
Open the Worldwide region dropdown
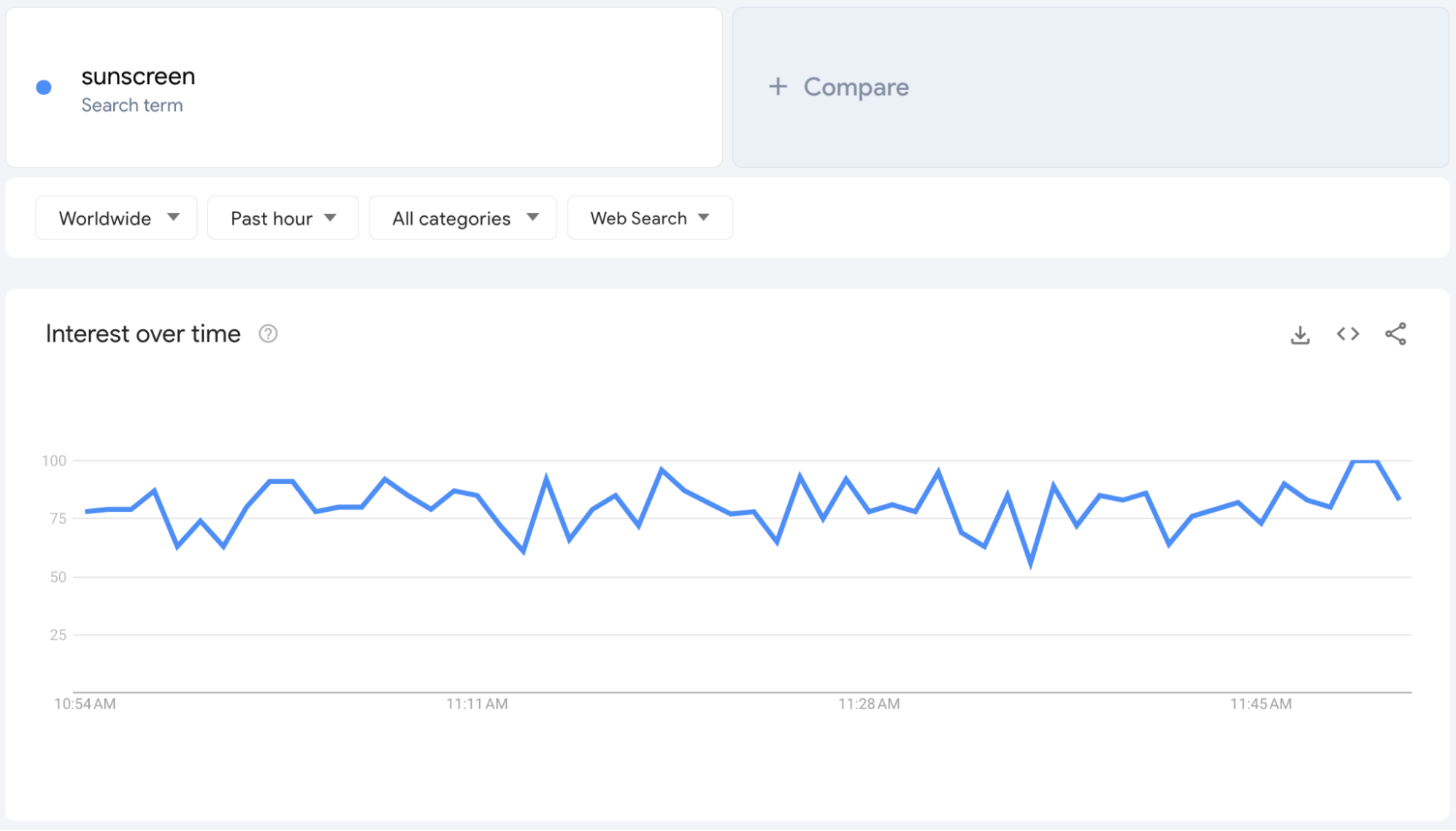coord(117,218)
